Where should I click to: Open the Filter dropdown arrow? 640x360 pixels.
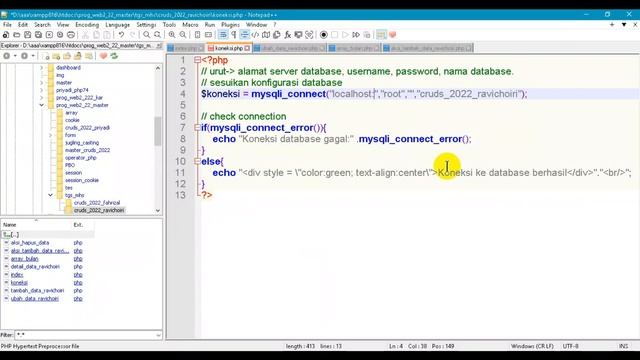158,335
